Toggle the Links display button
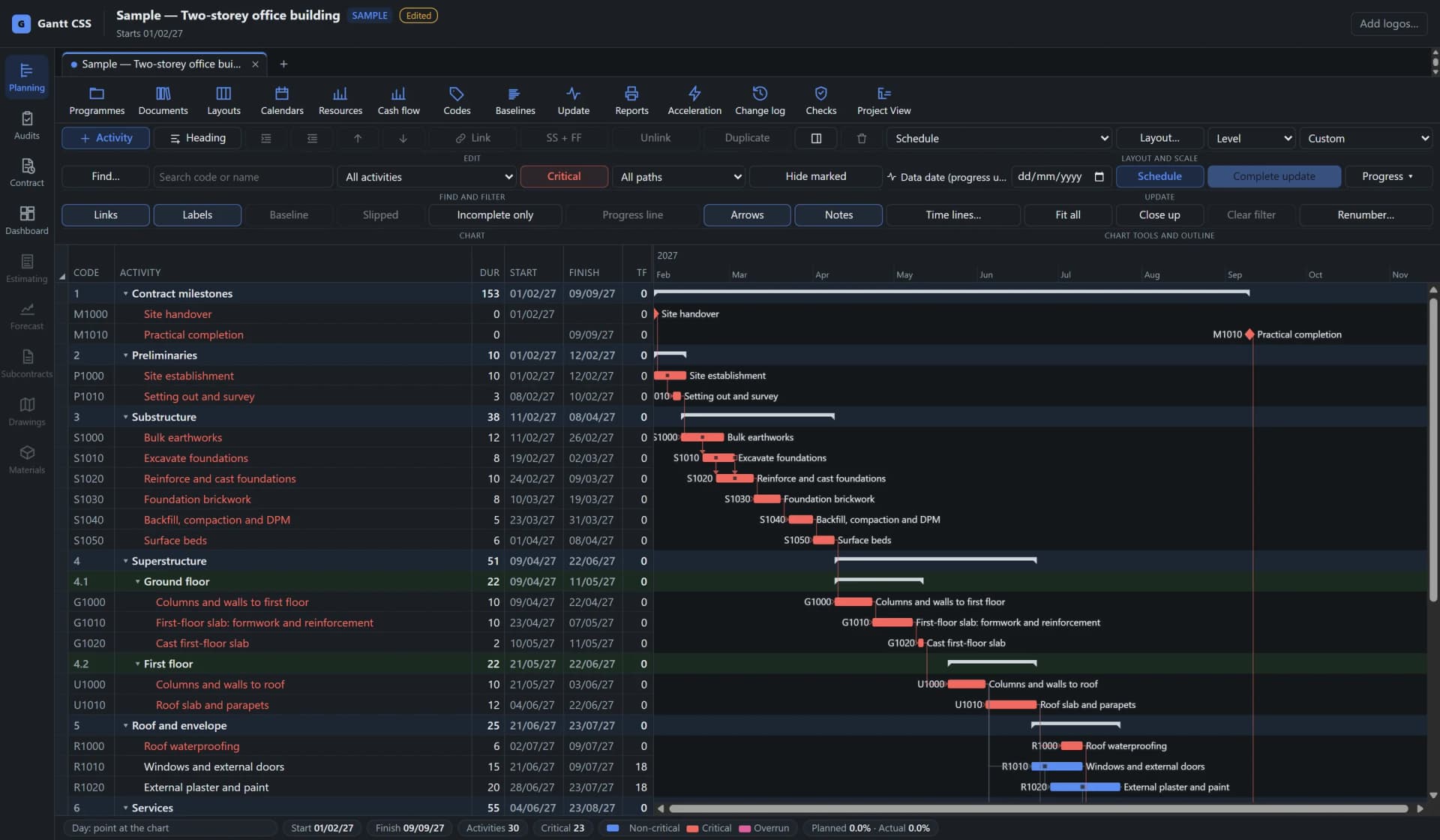The height and width of the screenshot is (840, 1440). coord(106,215)
